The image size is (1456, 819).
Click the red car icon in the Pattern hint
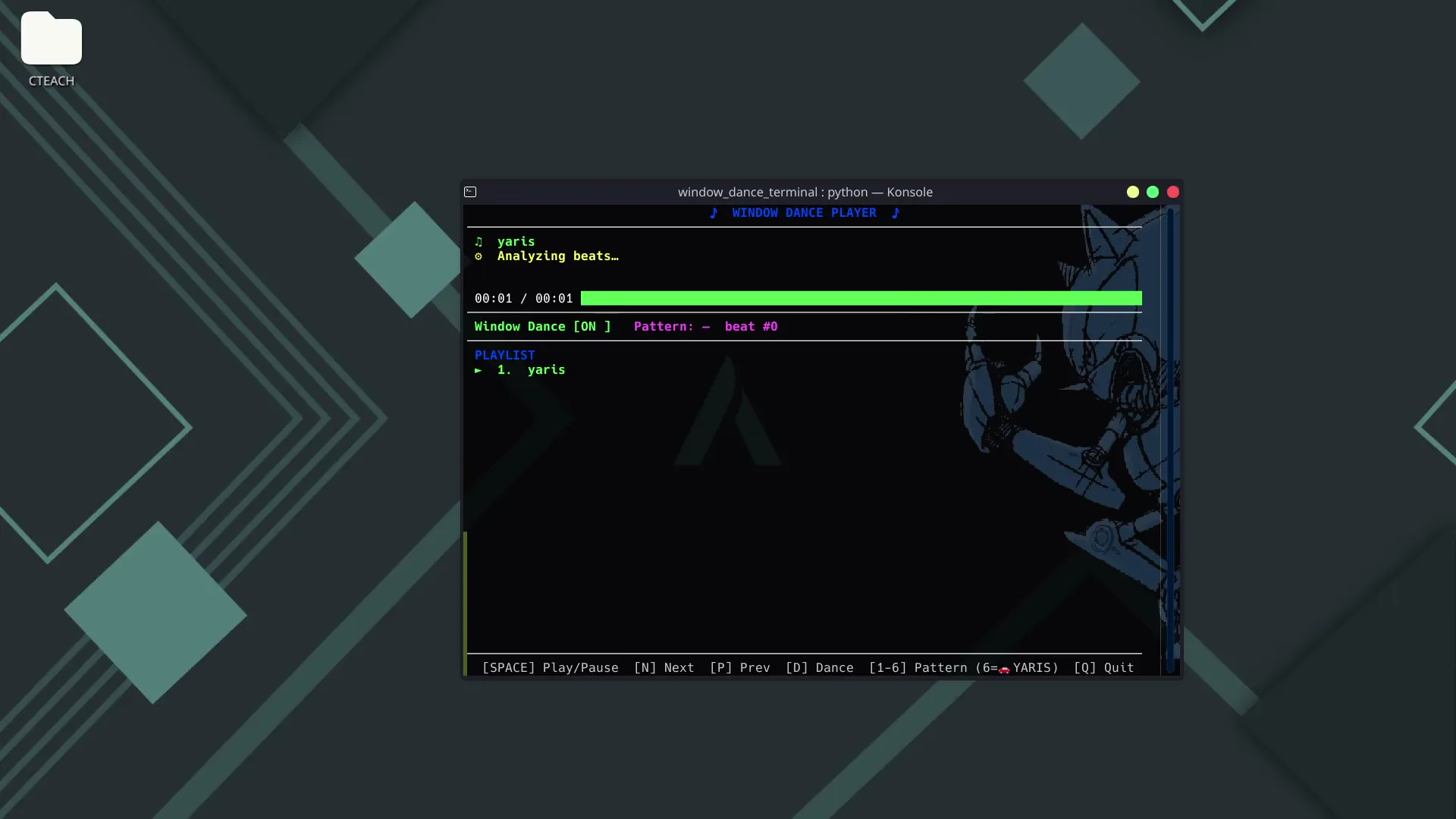click(x=1004, y=669)
